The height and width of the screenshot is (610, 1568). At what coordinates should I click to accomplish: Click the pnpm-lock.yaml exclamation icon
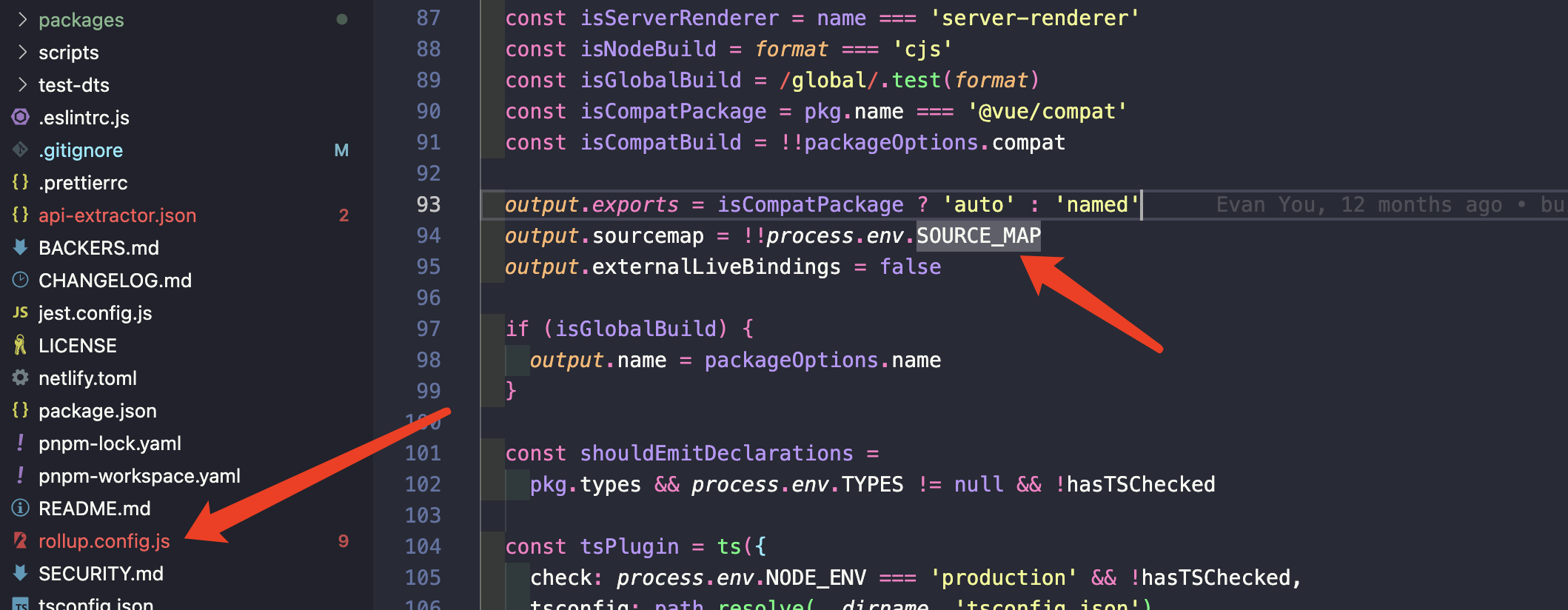(x=21, y=443)
